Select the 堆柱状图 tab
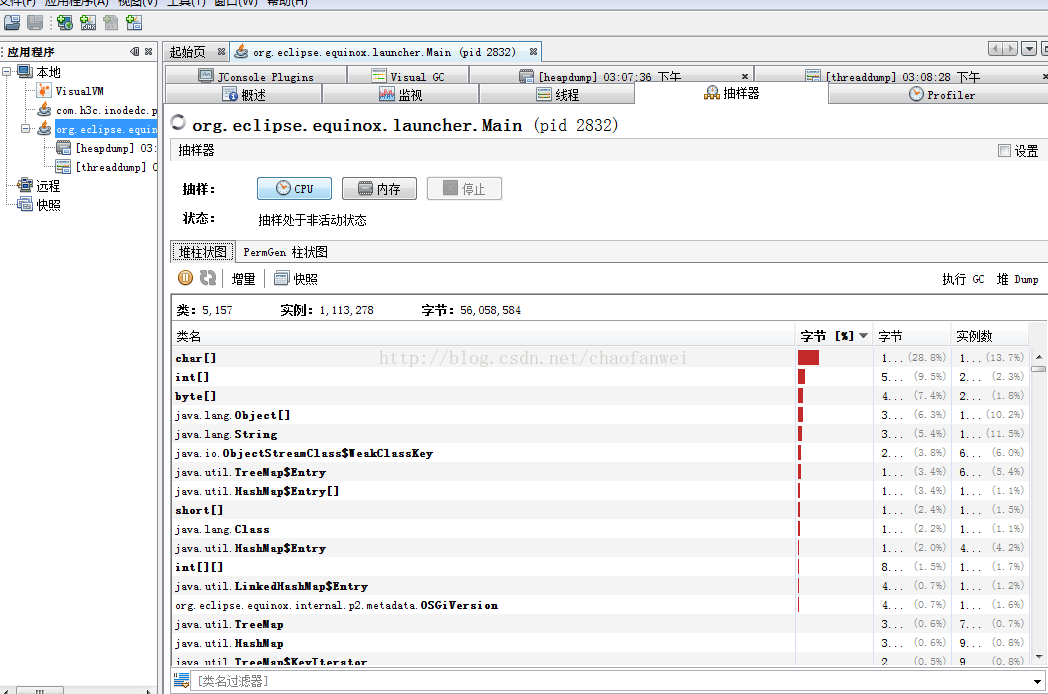 pyautogui.click(x=203, y=252)
